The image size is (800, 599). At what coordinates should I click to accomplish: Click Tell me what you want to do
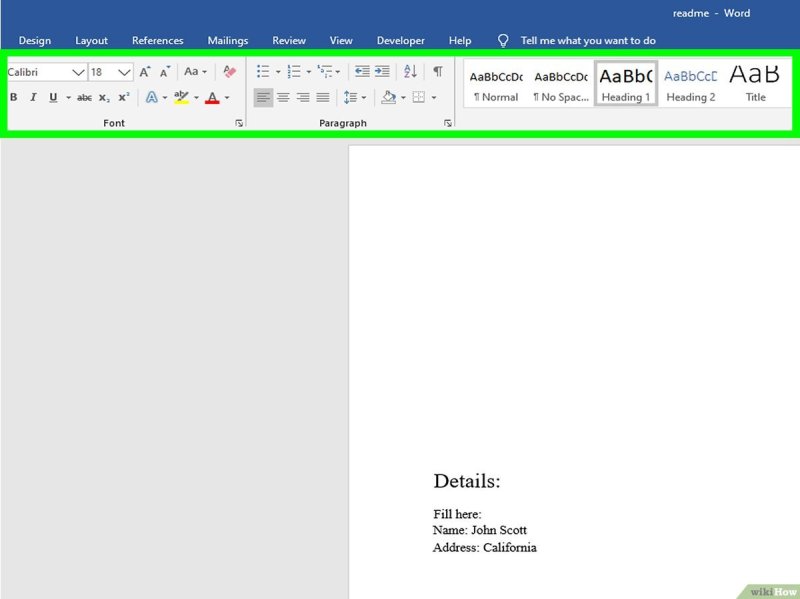pyautogui.click(x=588, y=40)
